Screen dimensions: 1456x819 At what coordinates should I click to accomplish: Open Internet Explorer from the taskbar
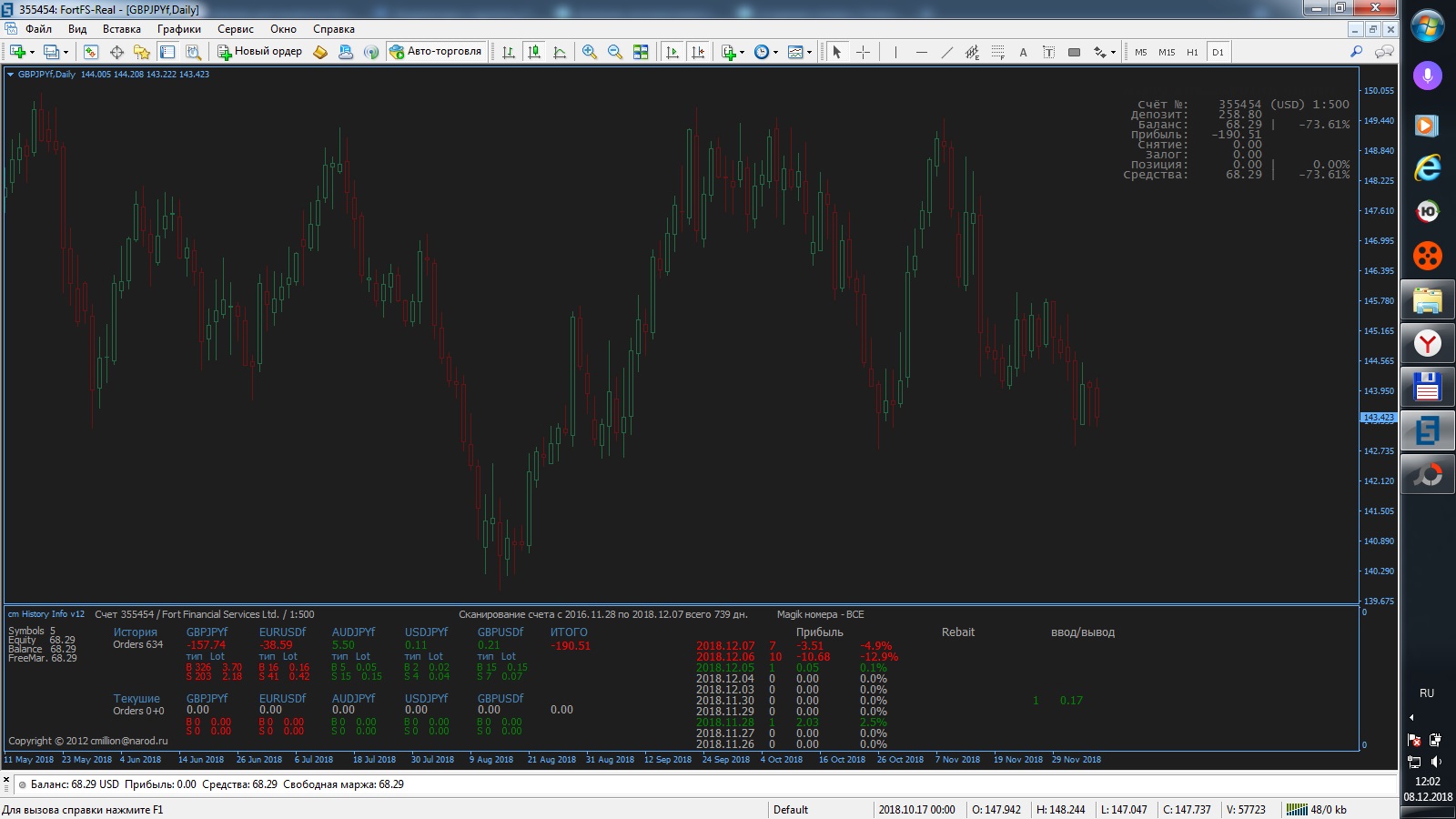(x=1427, y=167)
